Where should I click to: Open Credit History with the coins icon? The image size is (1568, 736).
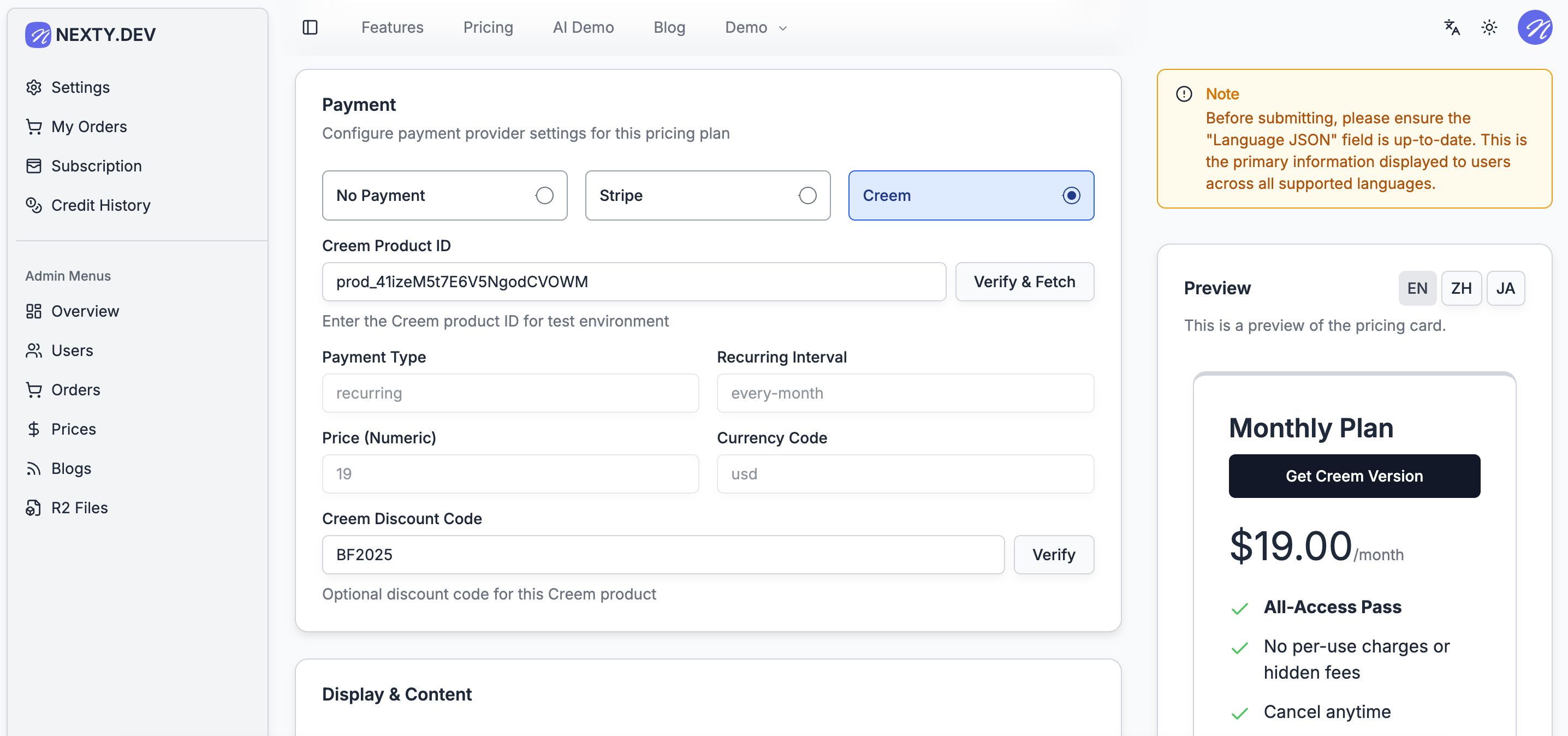[x=34, y=205]
